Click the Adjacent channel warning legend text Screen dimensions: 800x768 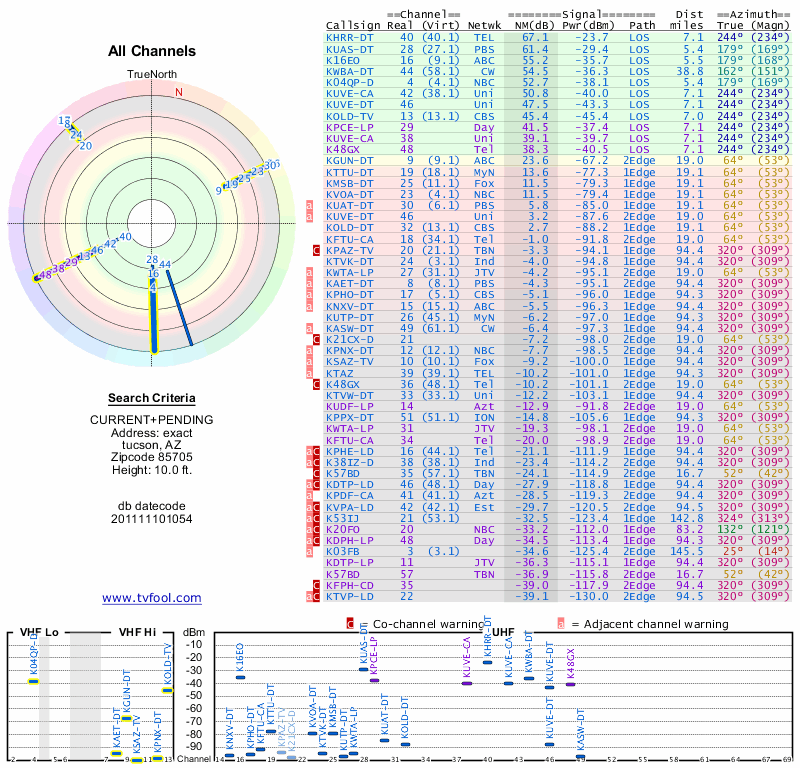point(656,624)
